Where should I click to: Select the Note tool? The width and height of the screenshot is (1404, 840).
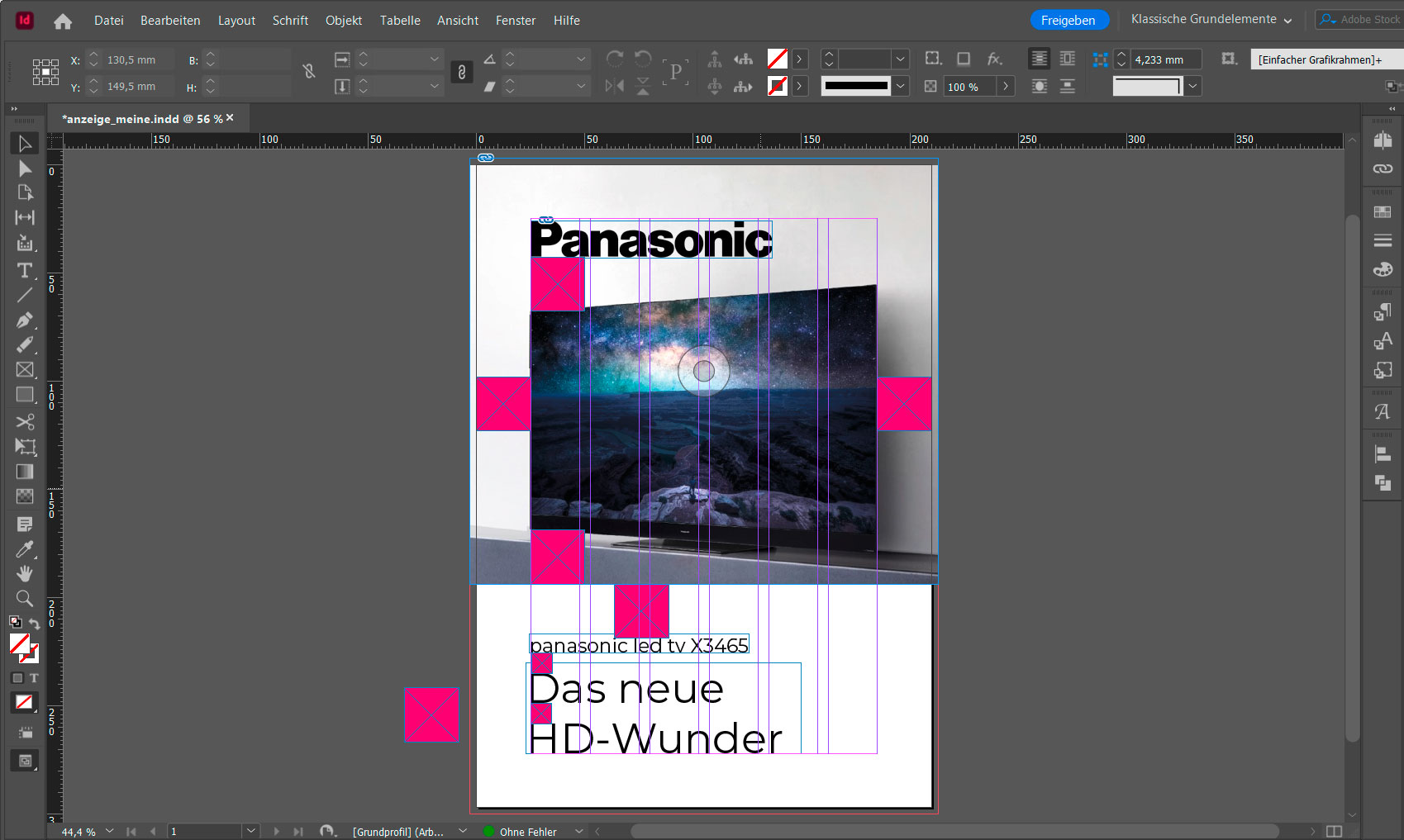[25, 524]
